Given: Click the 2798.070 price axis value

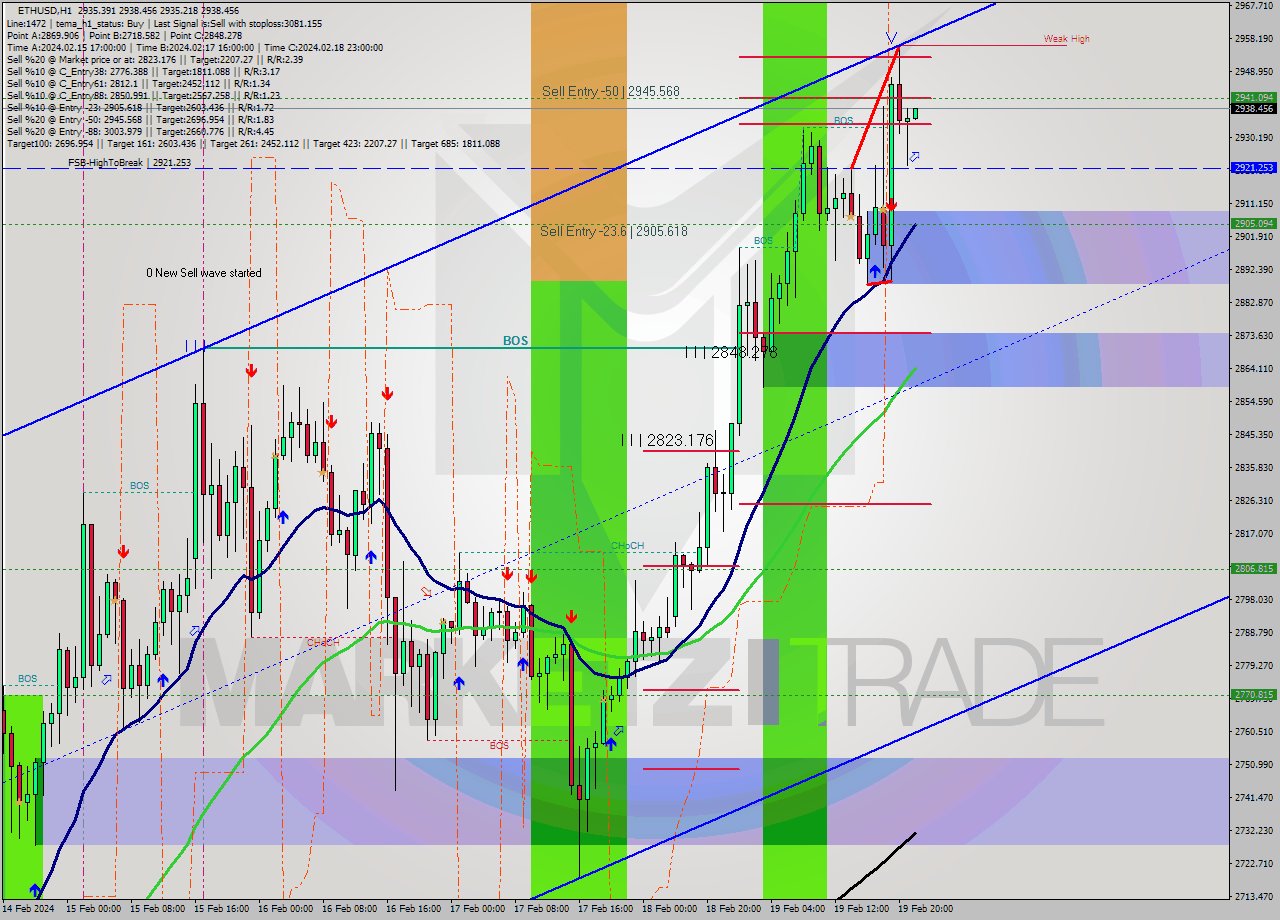Looking at the screenshot, I should (x=1253, y=599).
